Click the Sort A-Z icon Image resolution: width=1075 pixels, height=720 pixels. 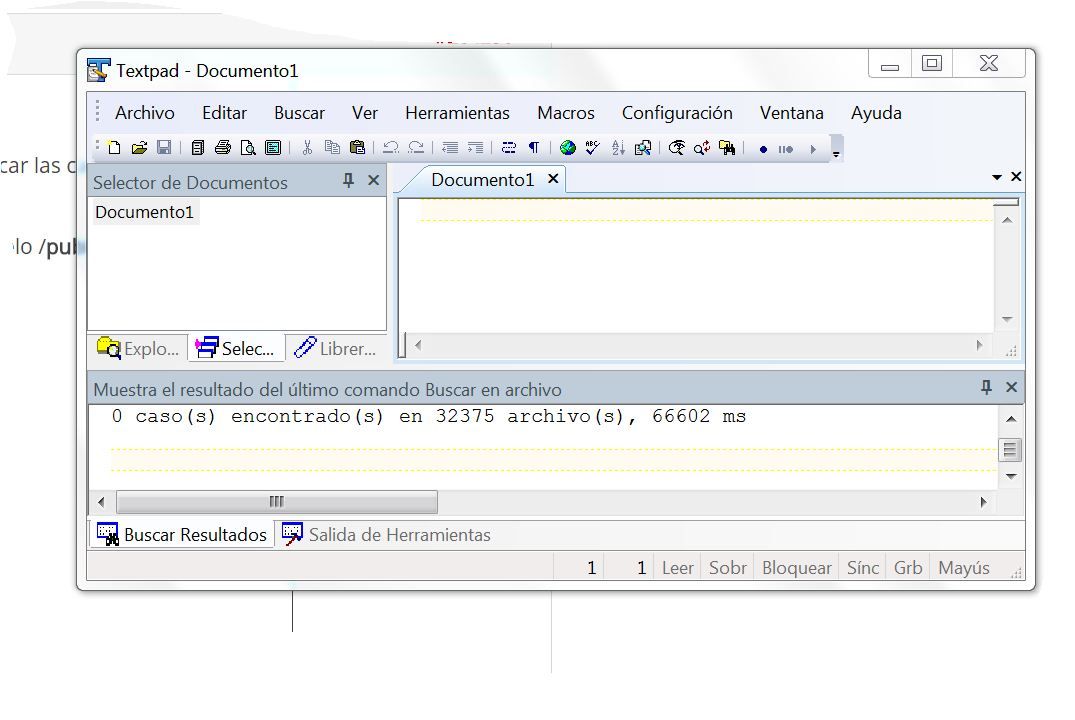coord(618,147)
